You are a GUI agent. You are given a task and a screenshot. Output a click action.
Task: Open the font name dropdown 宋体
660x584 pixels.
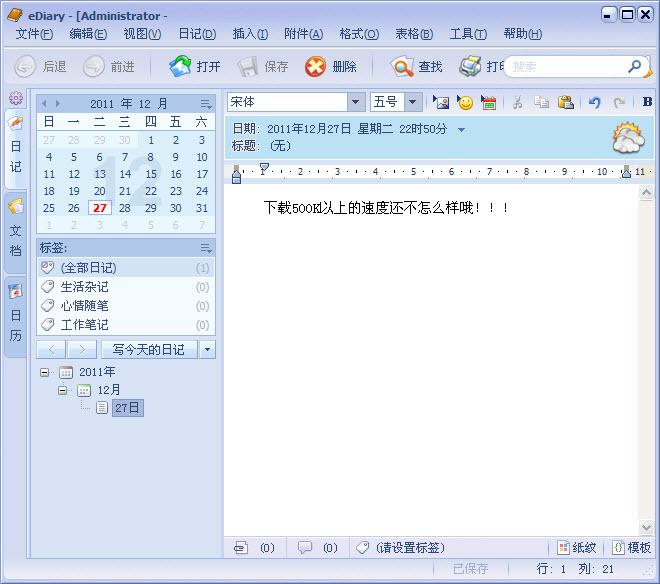point(356,102)
